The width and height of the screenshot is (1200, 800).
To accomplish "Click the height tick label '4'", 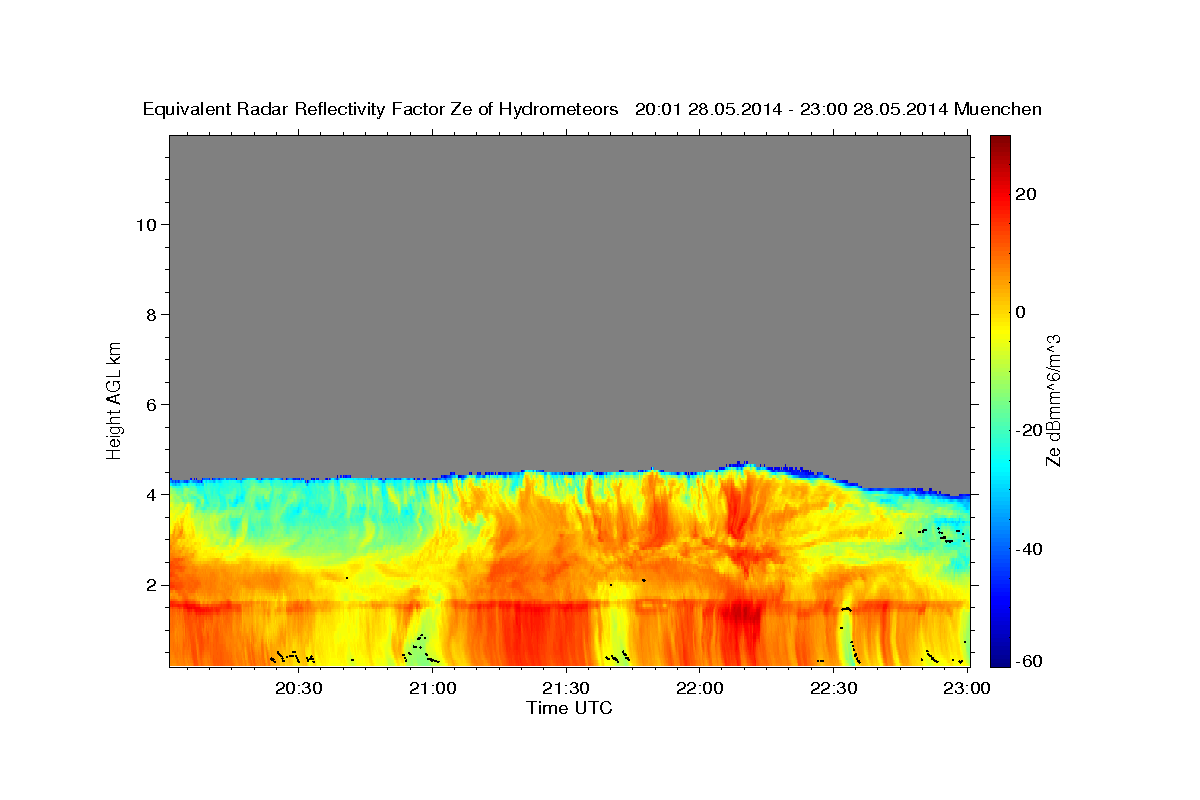I will pyautogui.click(x=152, y=495).
